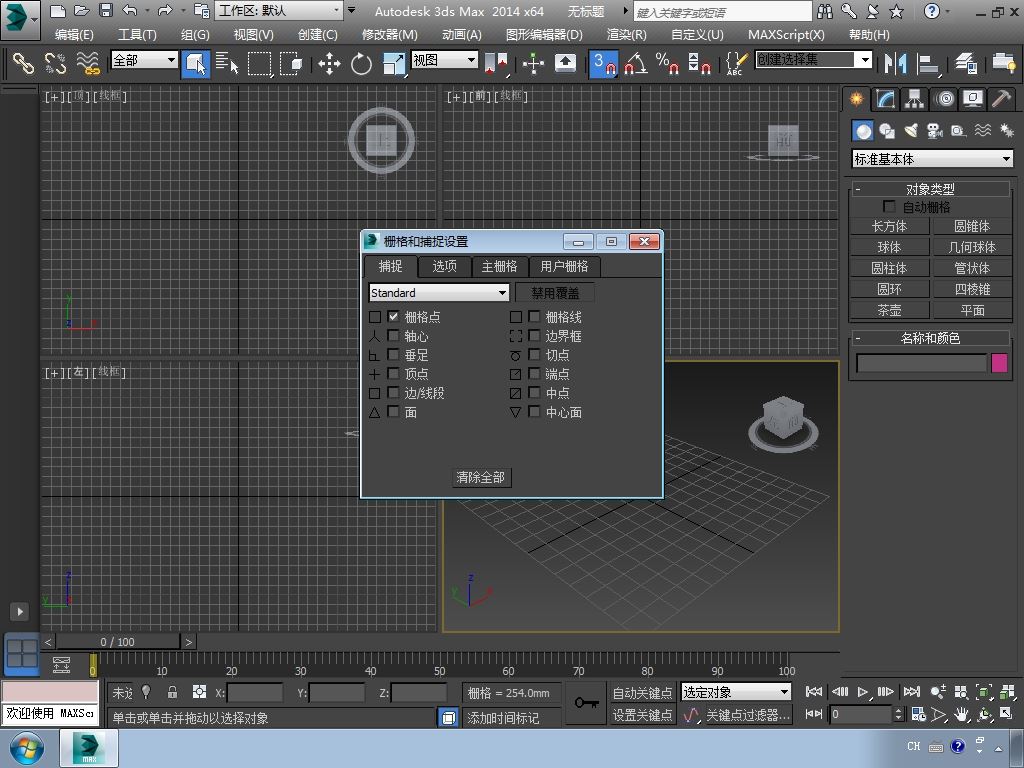Switch to the Create panel star icon
Screen dimensions: 1024x768
856,99
